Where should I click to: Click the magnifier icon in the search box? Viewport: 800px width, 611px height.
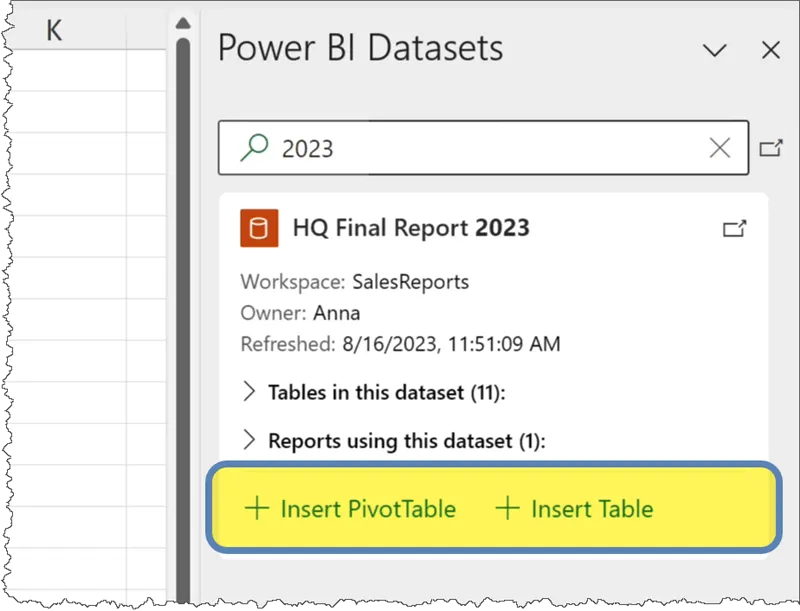click(256, 148)
